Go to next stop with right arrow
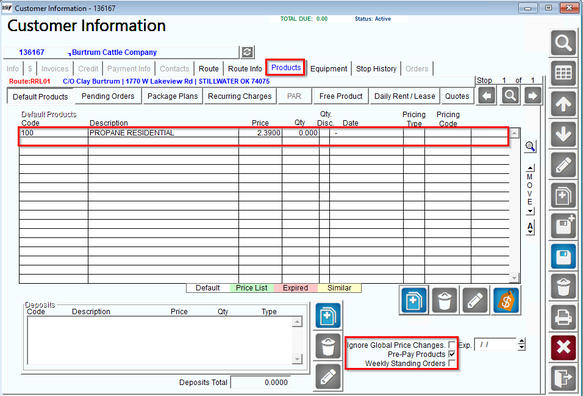The width and height of the screenshot is (583, 396). (532, 96)
